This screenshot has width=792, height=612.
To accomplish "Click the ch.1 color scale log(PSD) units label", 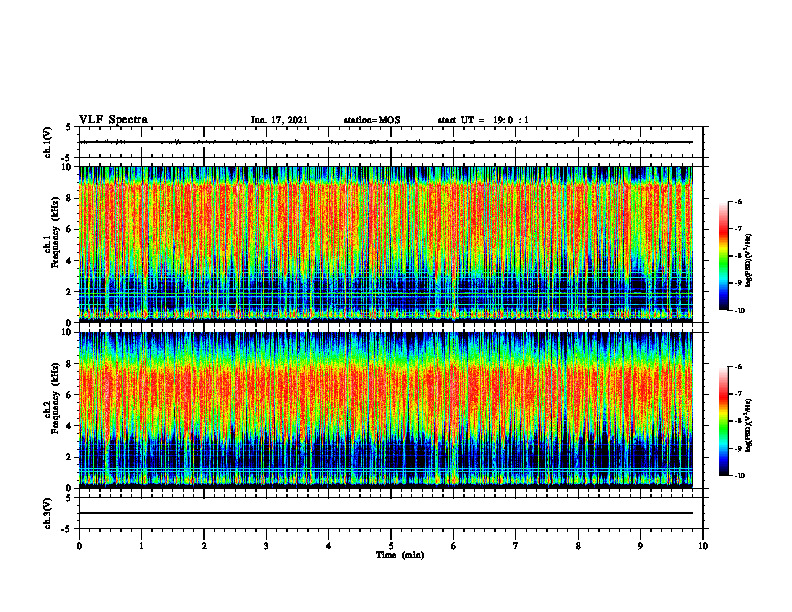I will (x=749, y=261).
